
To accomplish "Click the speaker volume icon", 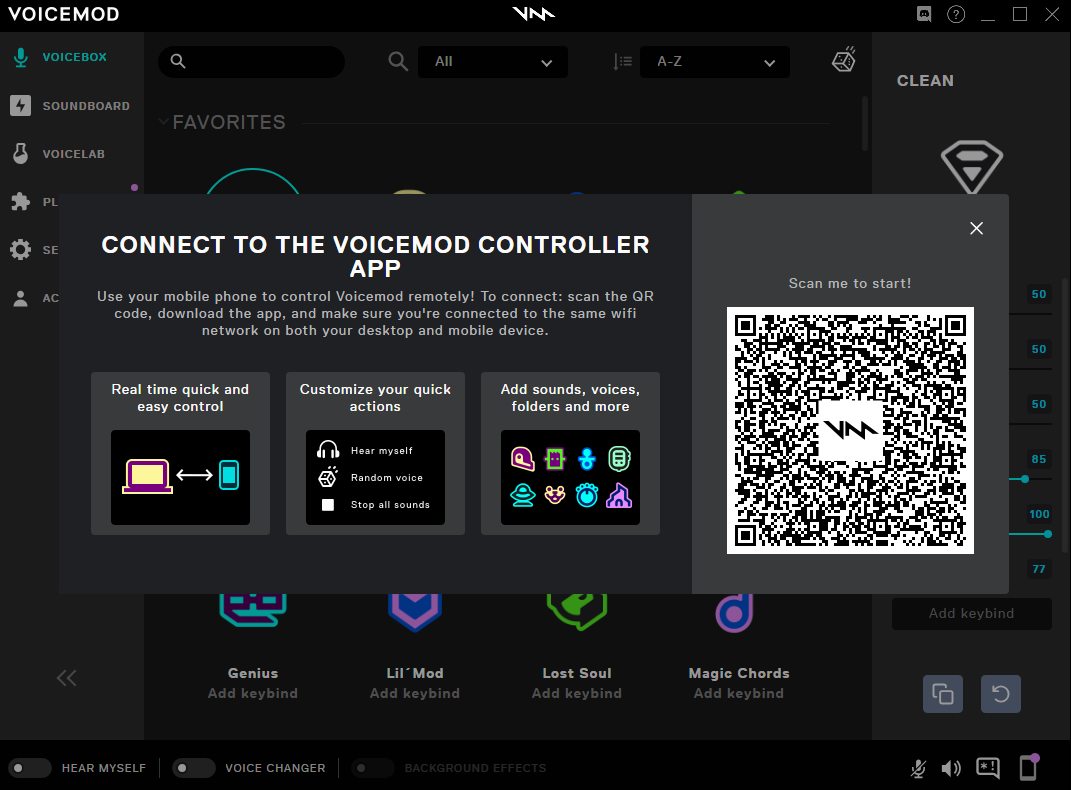I will (951, 769).
